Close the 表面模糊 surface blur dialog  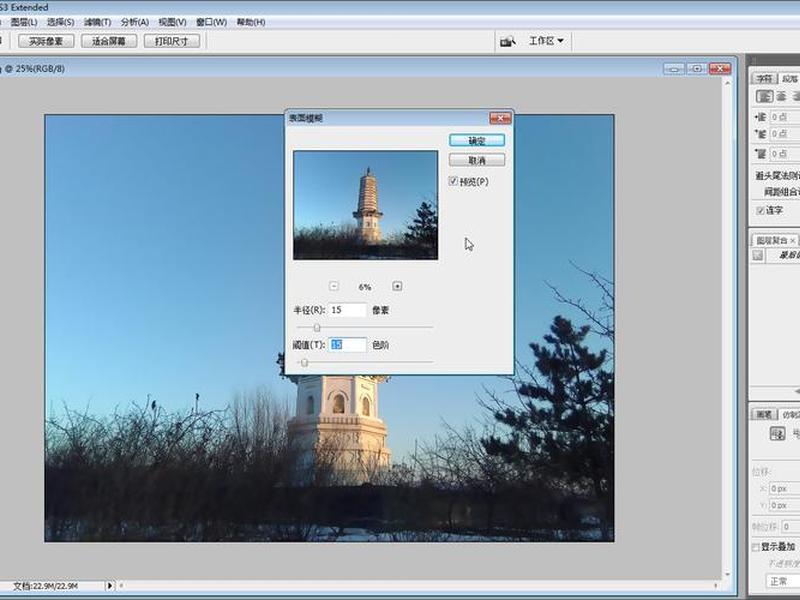[500, 118]
